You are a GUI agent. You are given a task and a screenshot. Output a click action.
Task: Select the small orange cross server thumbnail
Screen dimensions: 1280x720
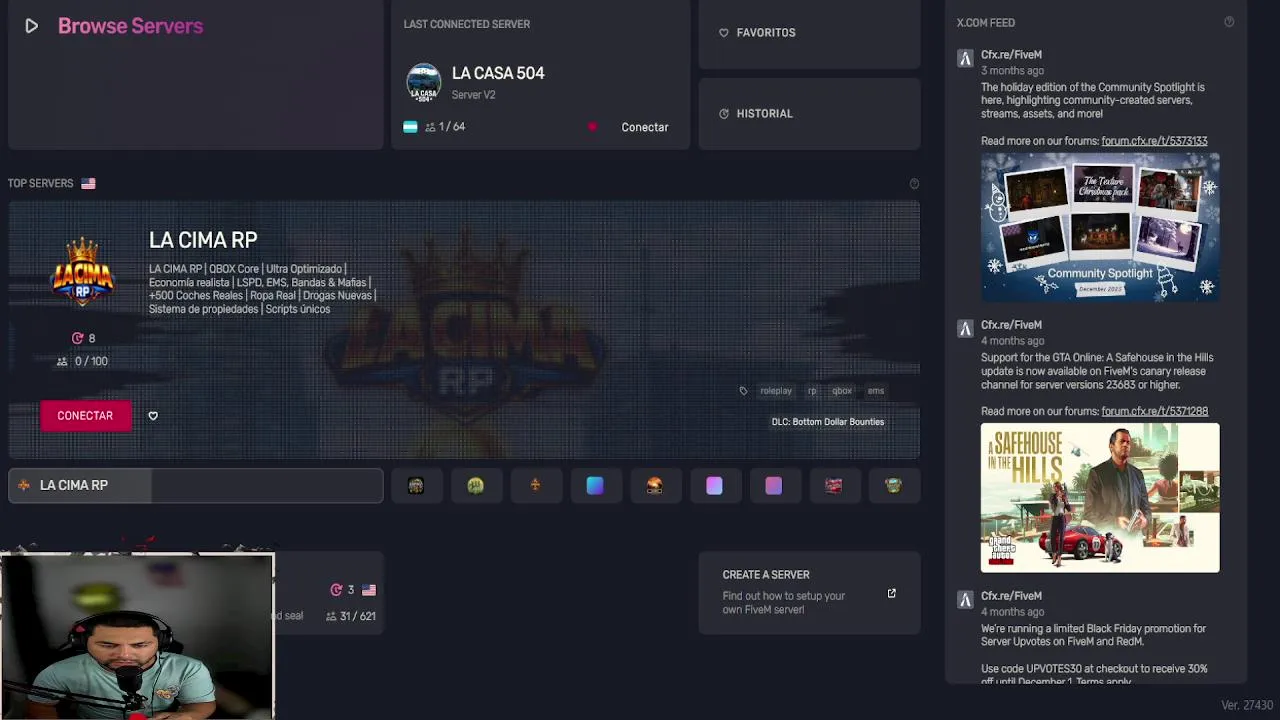(535, 485)
